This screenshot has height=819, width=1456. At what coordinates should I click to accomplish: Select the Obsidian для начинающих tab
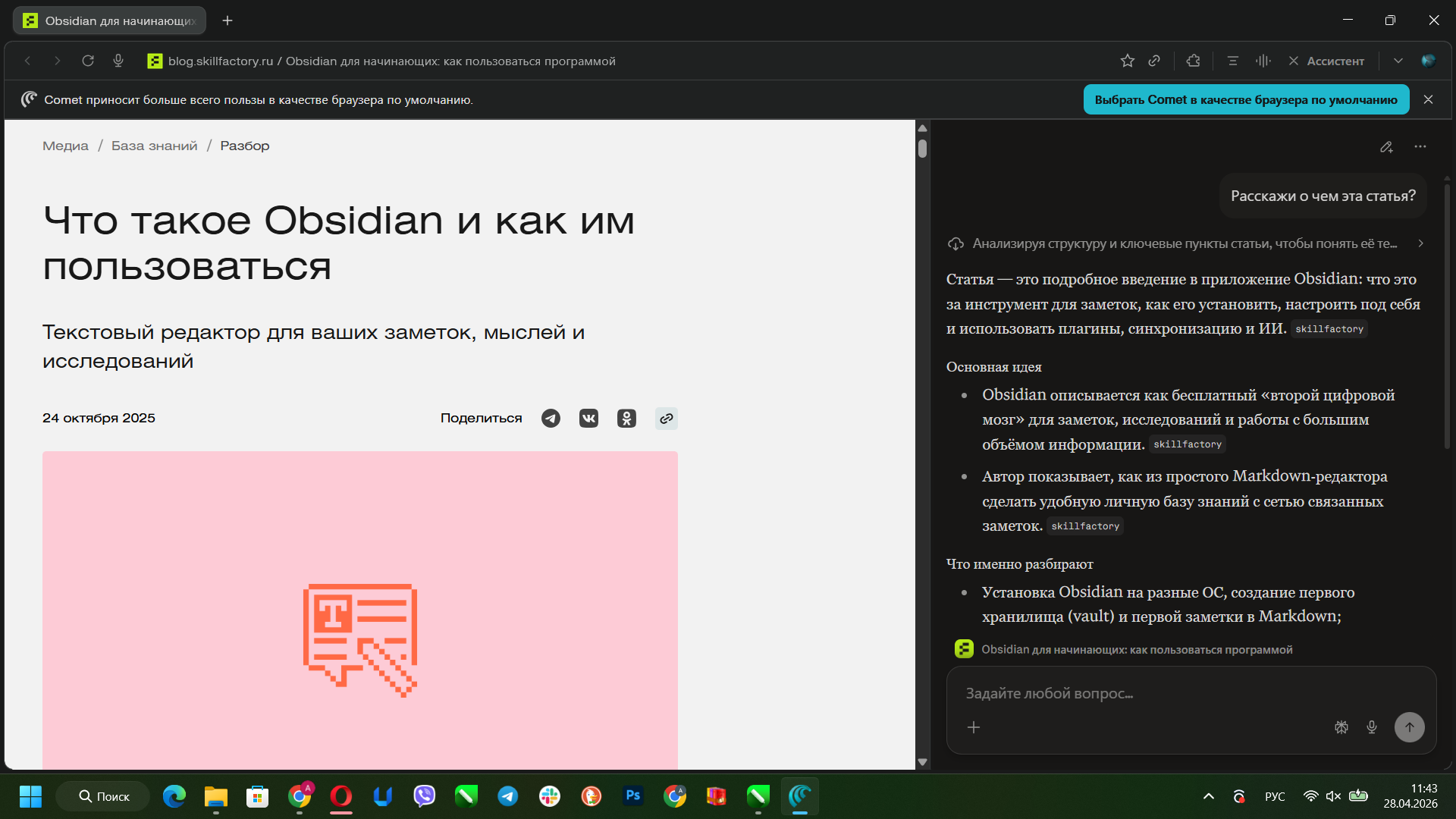(110, 20)
